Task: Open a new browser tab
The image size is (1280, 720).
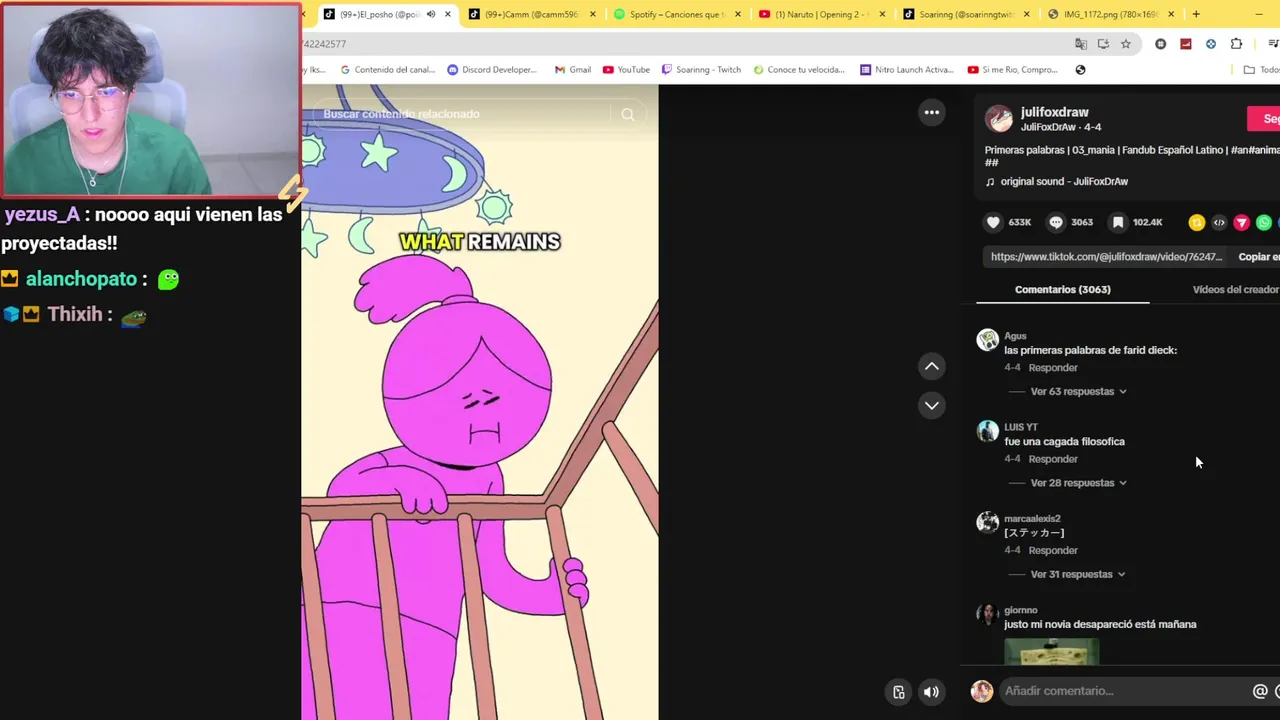Action: [x=1196, y=14]
